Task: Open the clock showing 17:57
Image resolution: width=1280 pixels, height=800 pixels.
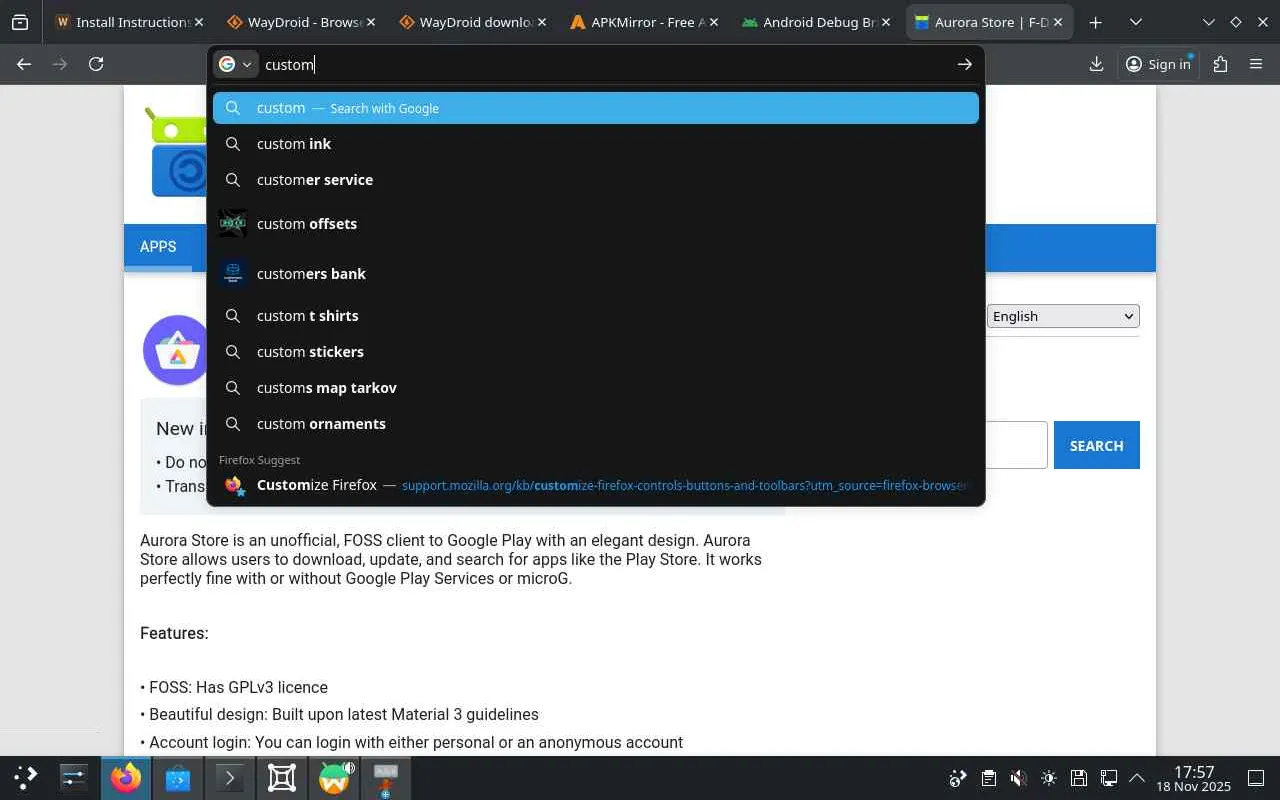Action: [1194, 778]
